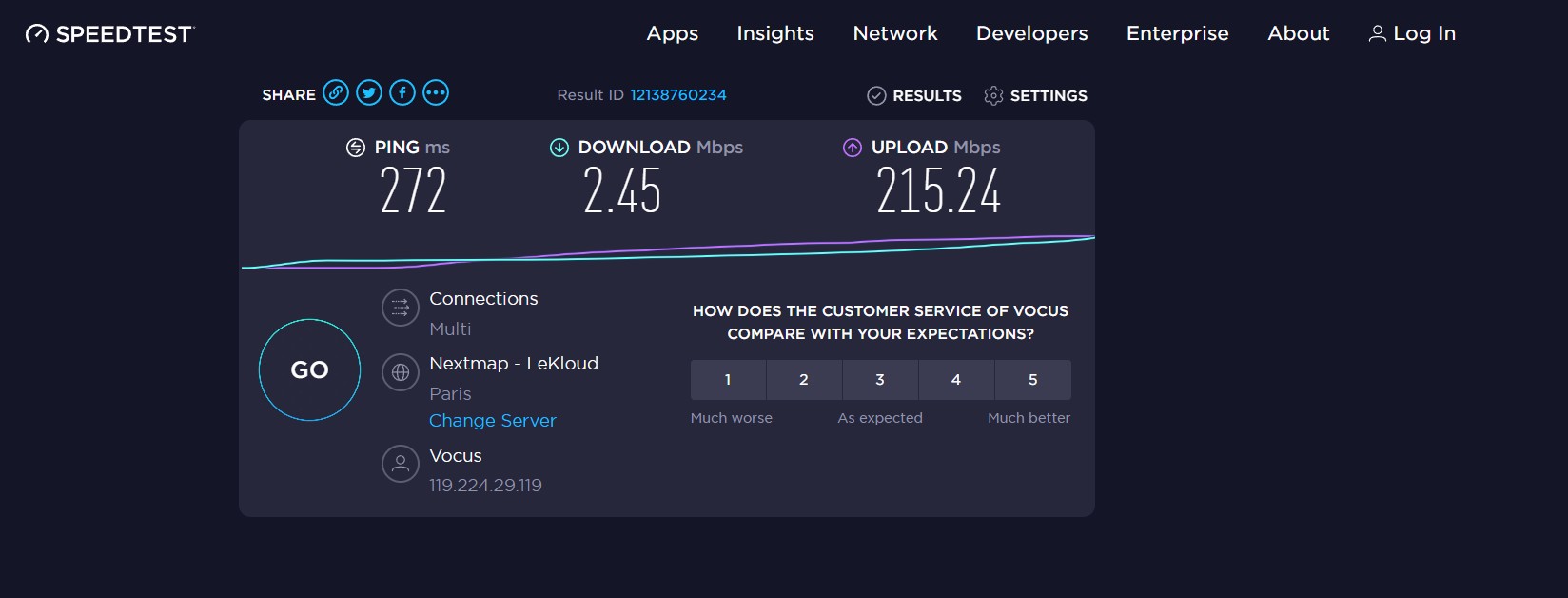Copy the share link icon
Image resolution: width=1568 pixels, height=598 pixels.
click(x=336, y=92)
